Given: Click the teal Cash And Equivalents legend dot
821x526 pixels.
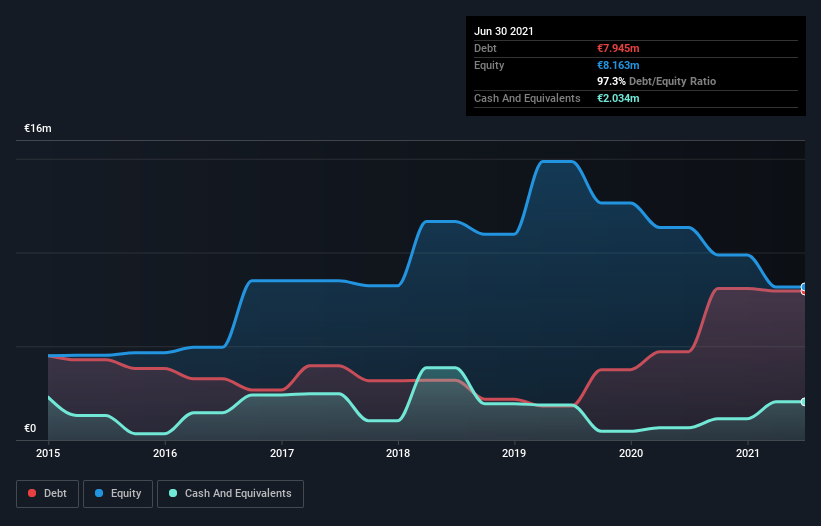Looking at the screenshot, I should tap(173, 493).
